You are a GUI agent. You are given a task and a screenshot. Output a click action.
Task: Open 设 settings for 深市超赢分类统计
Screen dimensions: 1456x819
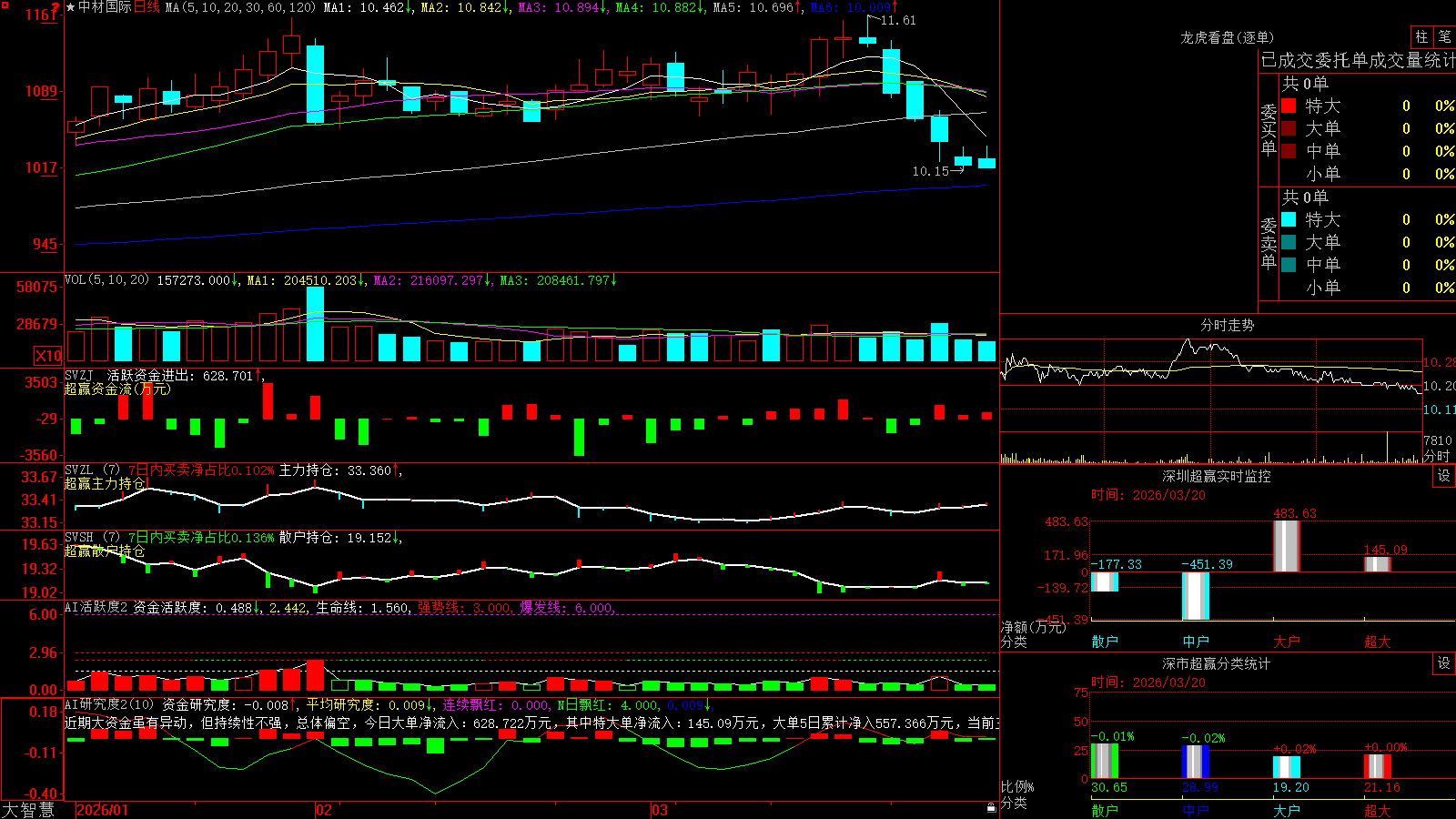click(1444, 663)
